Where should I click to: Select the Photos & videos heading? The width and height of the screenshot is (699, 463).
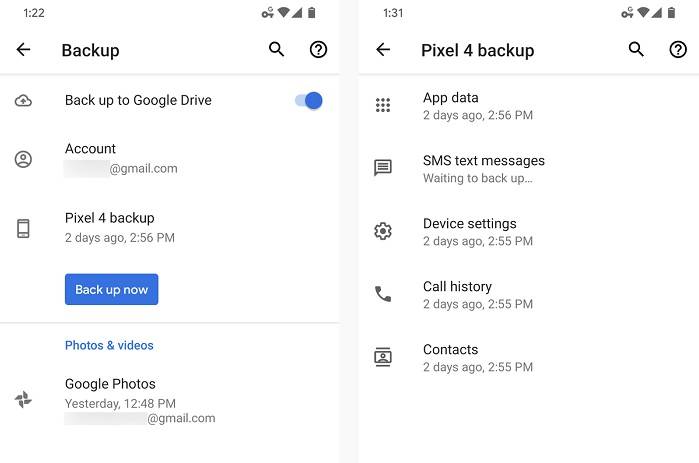point(109,345)
